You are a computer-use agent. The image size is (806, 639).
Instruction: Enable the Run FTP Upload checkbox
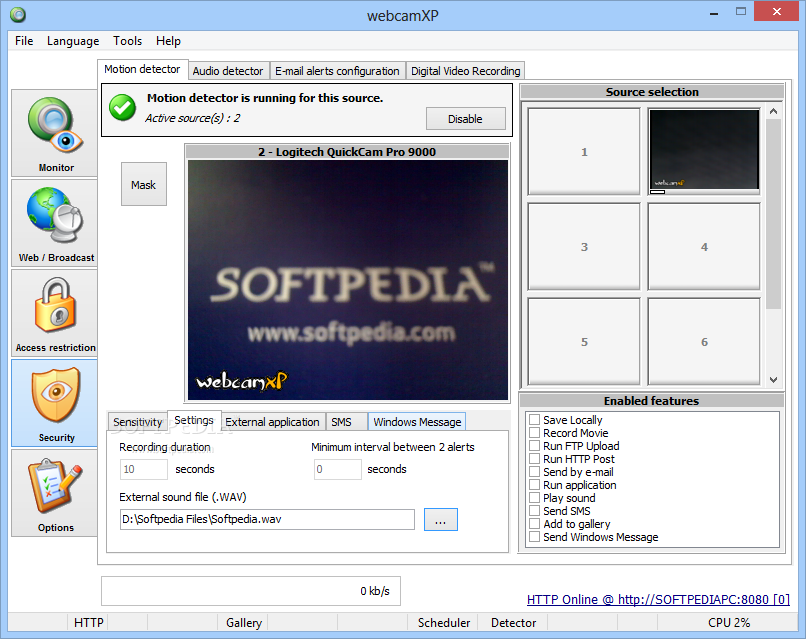535,445
